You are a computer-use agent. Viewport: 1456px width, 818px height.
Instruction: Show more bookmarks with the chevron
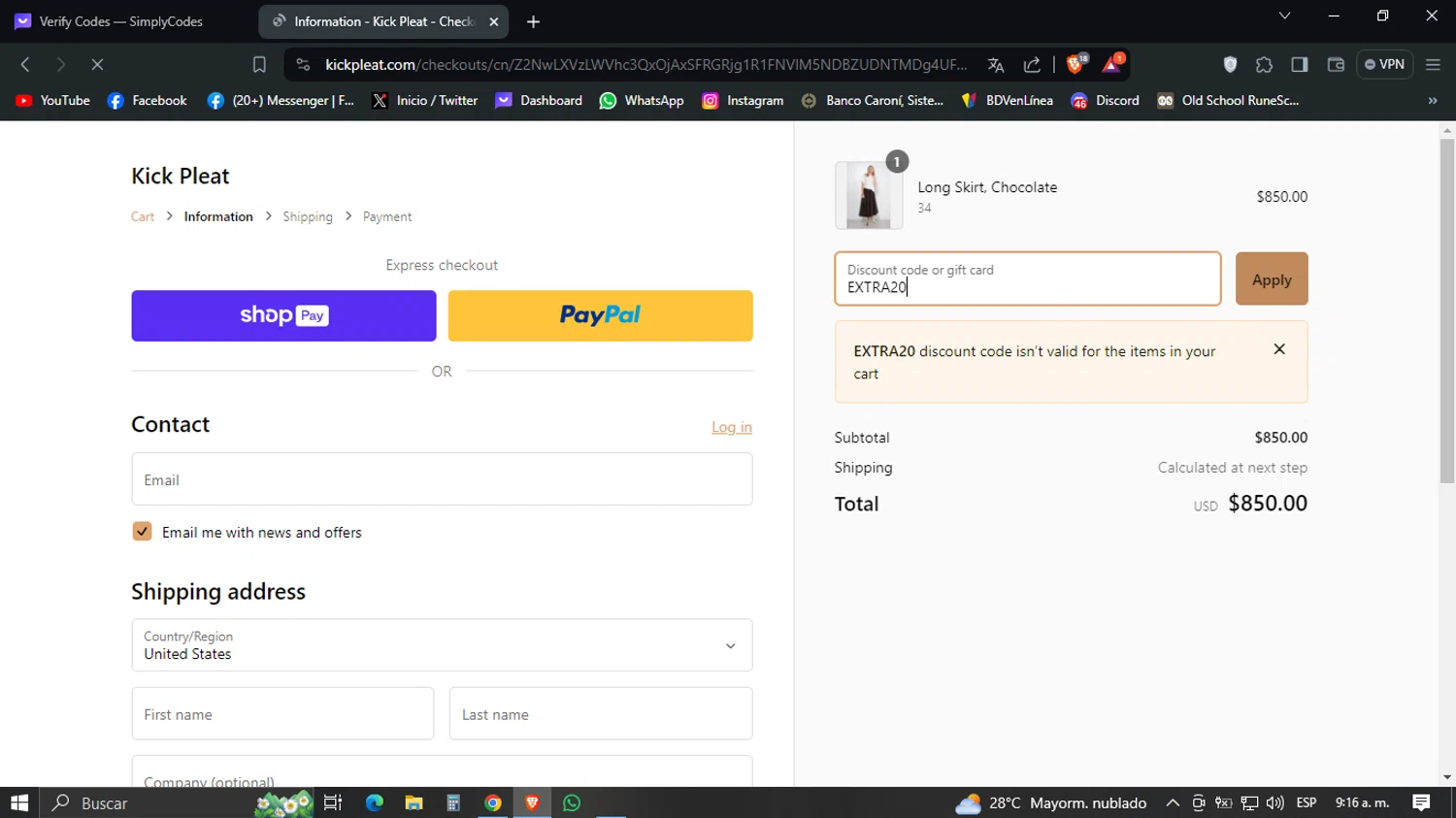tap(1433, 100)
